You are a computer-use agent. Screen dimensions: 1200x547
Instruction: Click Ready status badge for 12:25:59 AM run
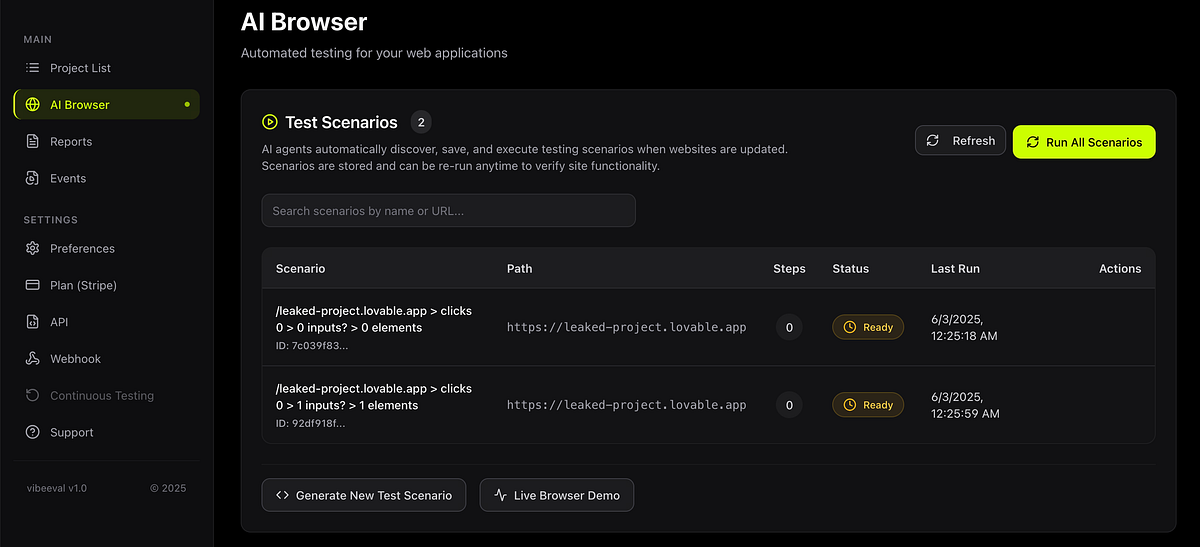coord(868,405)
